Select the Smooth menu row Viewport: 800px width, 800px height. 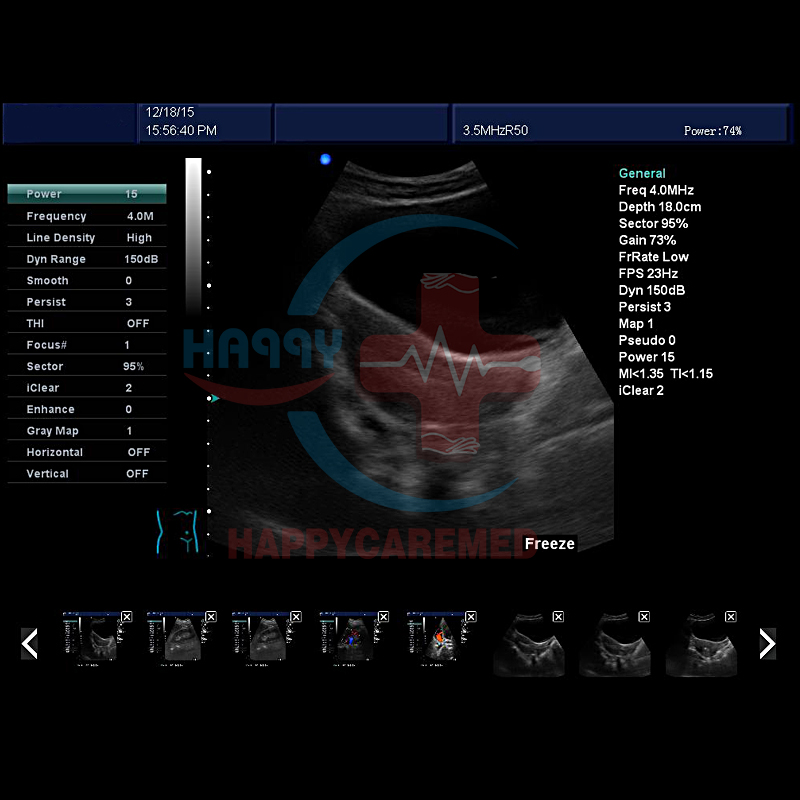click(87, 281)
